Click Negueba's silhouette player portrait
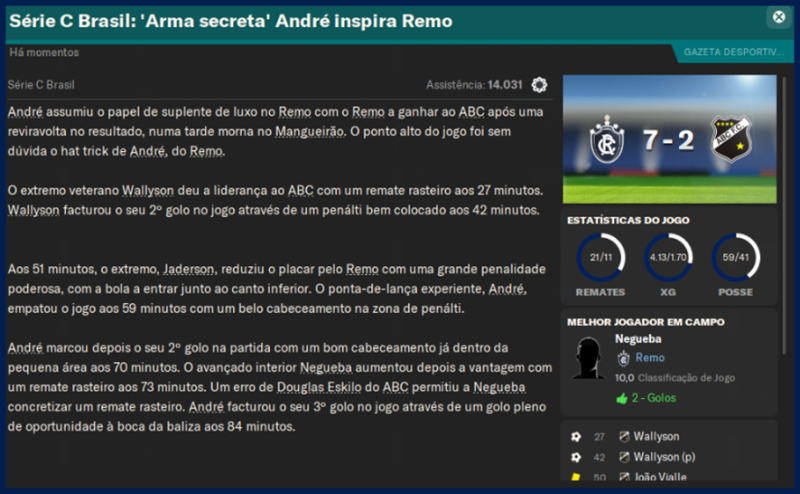This screenshot has height=494, width=800. coord(588,358)
